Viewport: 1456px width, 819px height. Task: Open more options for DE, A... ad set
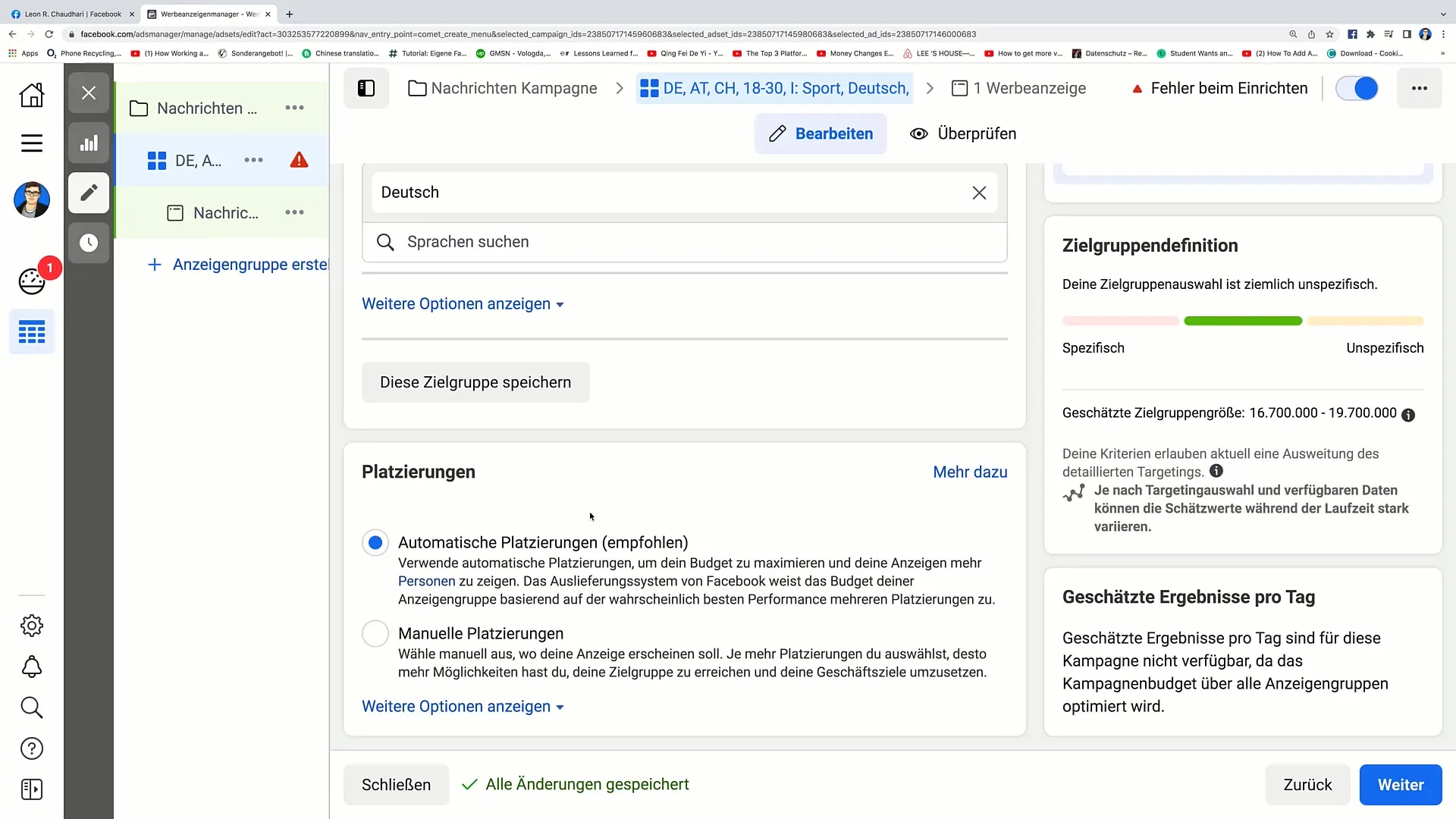point(253,160)
